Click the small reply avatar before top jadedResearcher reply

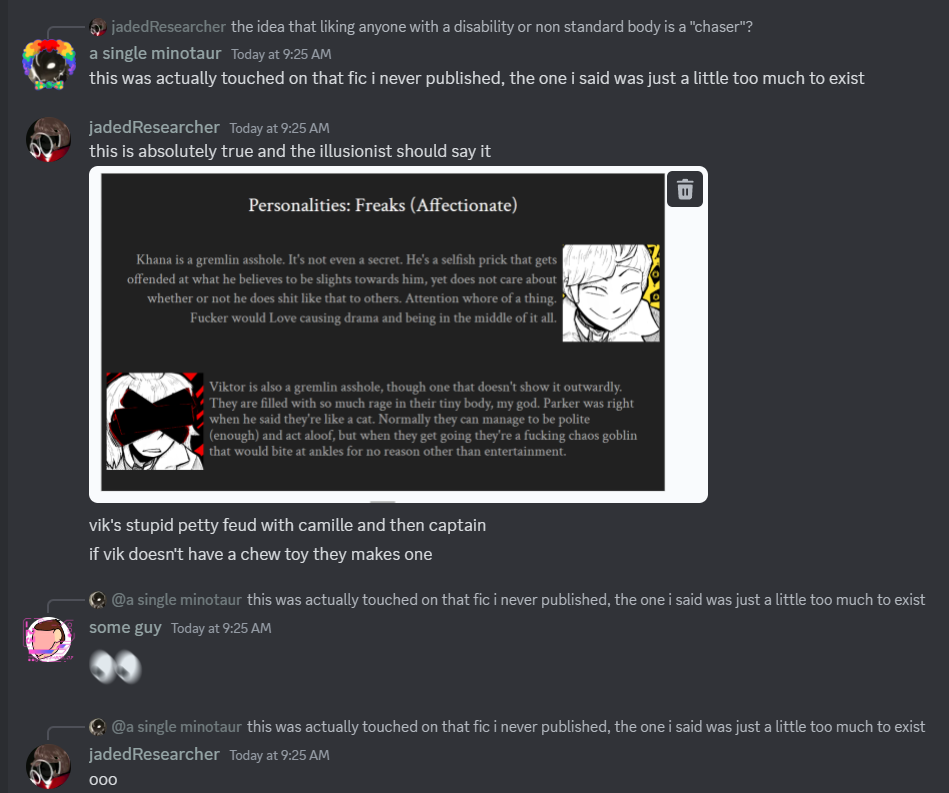click(x=97, y=27)
